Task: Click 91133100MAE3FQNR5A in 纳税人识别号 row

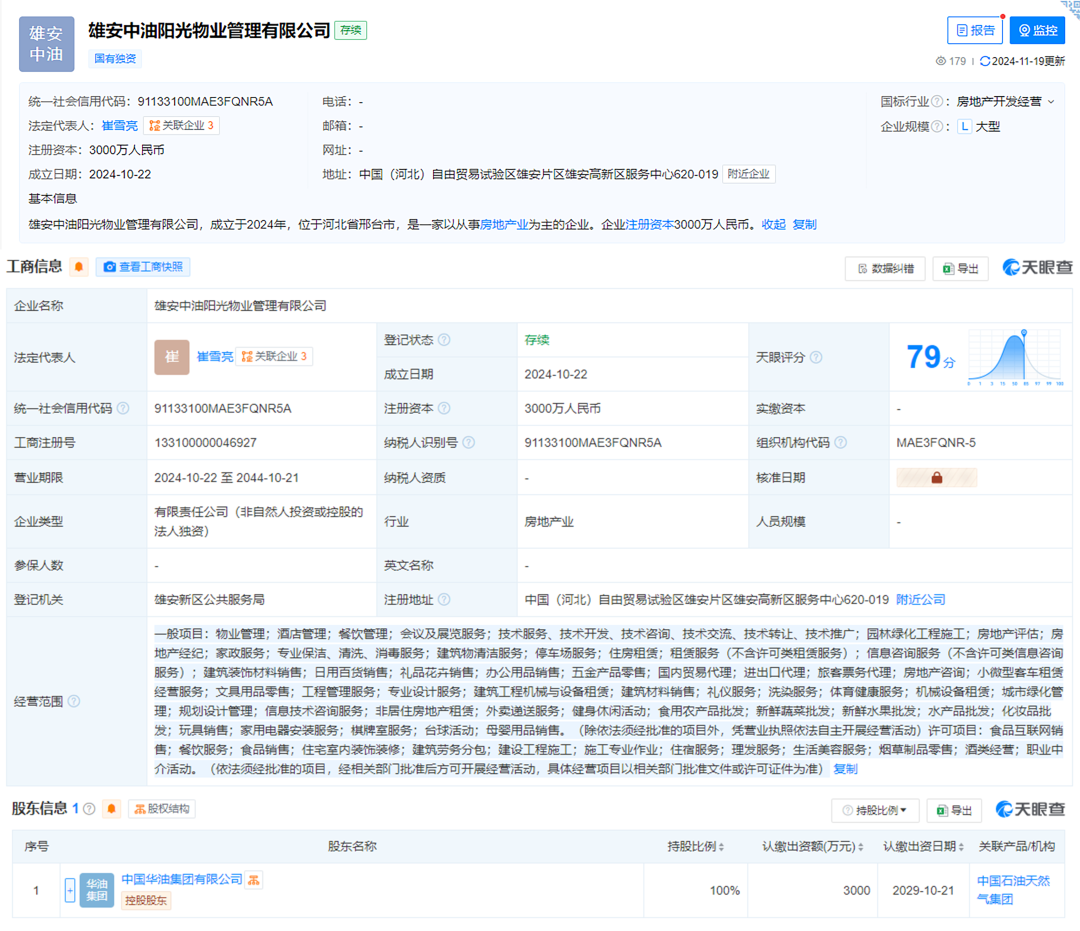Action: [x=592, y=443]
